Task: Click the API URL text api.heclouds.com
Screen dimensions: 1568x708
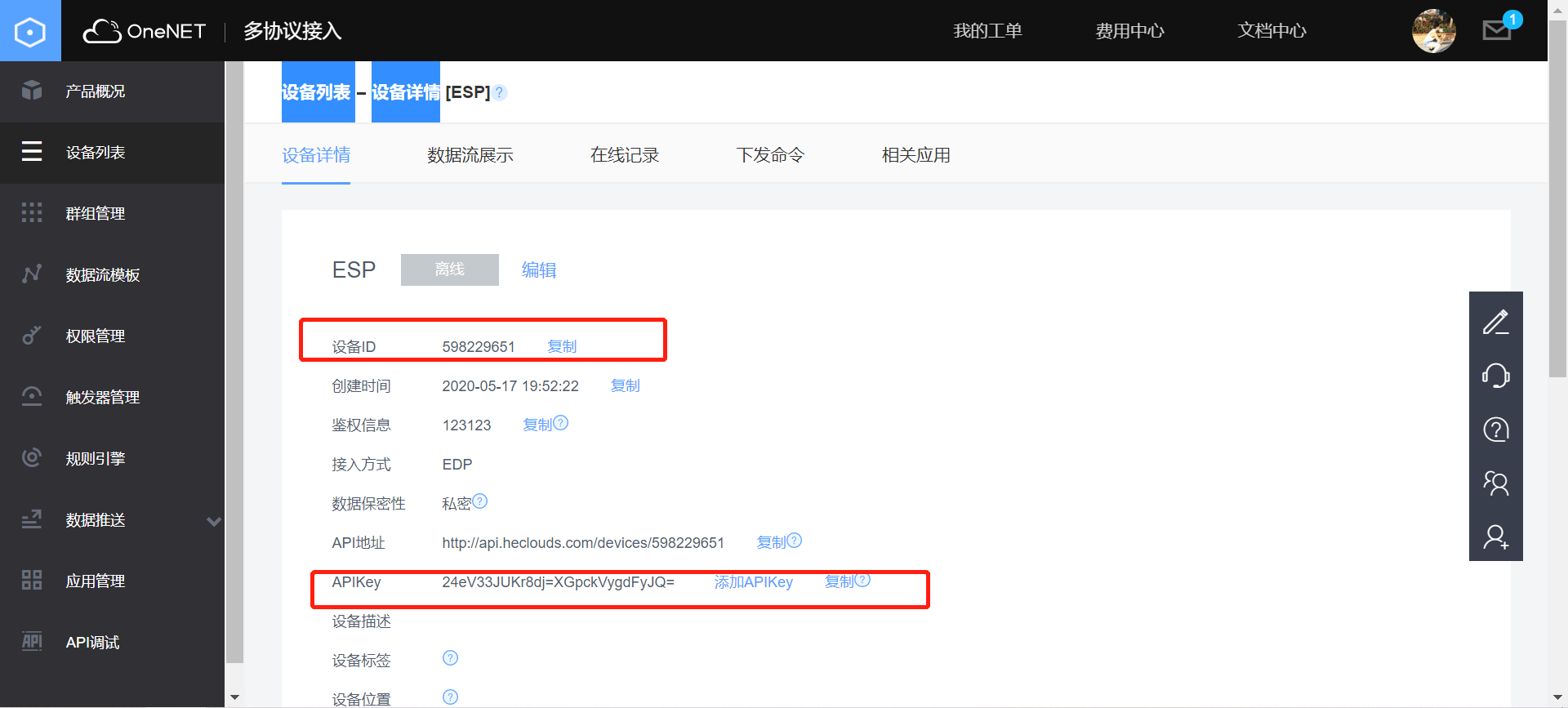Action: click(583, 542)
